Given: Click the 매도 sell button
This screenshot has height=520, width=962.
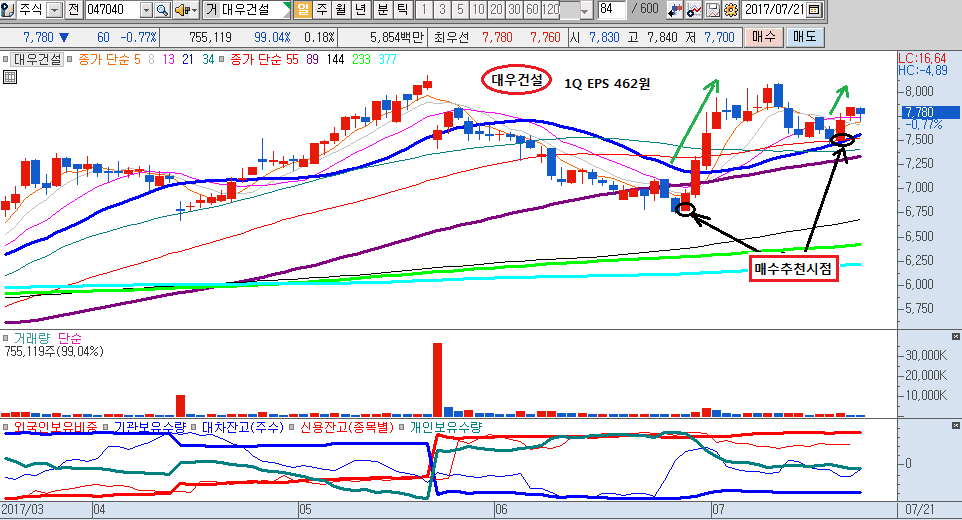Looking at the screenshot, I should pyautogui.click(x=804, y=37).
